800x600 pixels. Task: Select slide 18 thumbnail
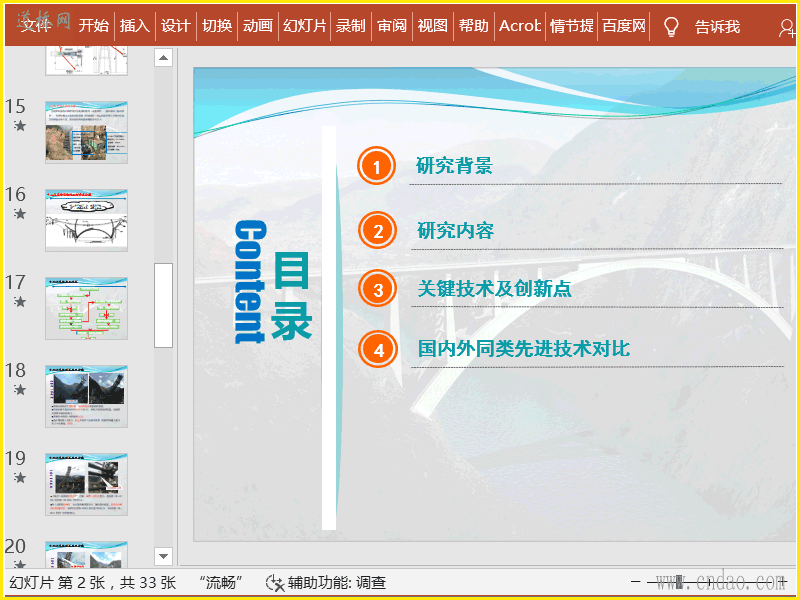point(86,396)
